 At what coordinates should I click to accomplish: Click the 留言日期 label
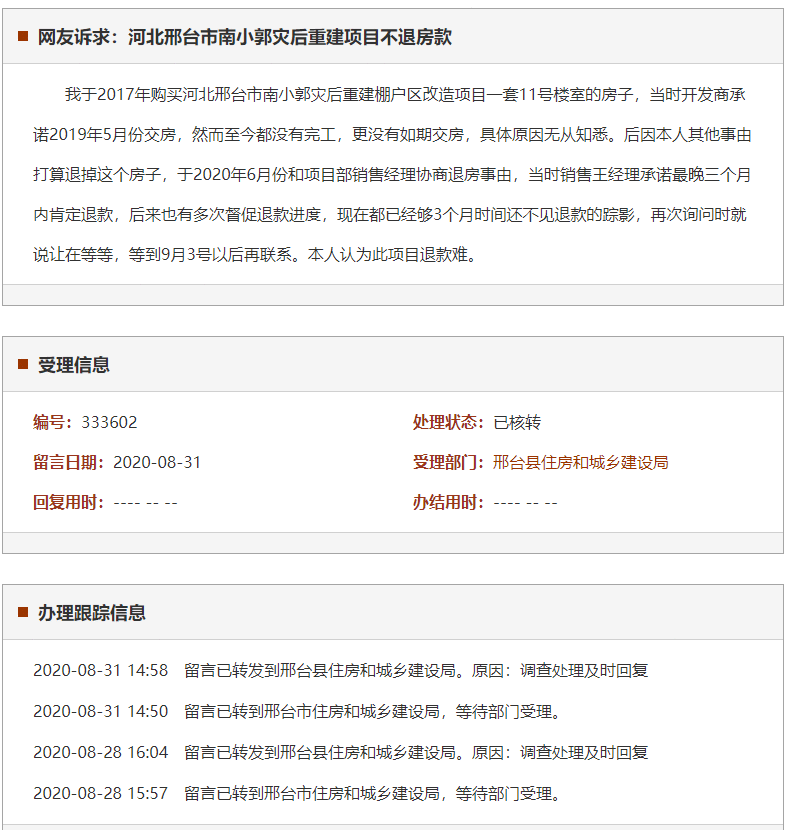(x=69, y=462)
